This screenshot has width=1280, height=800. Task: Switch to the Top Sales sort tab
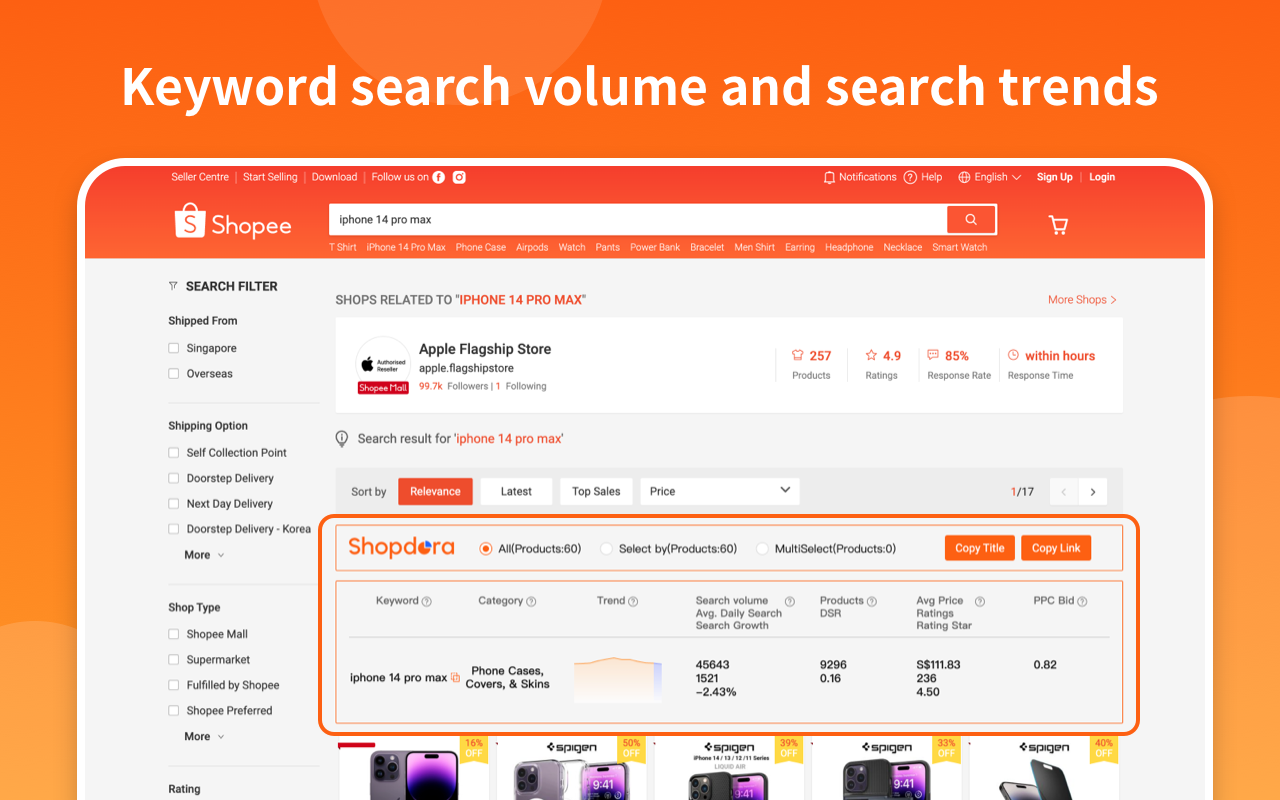tap(596, 491)
